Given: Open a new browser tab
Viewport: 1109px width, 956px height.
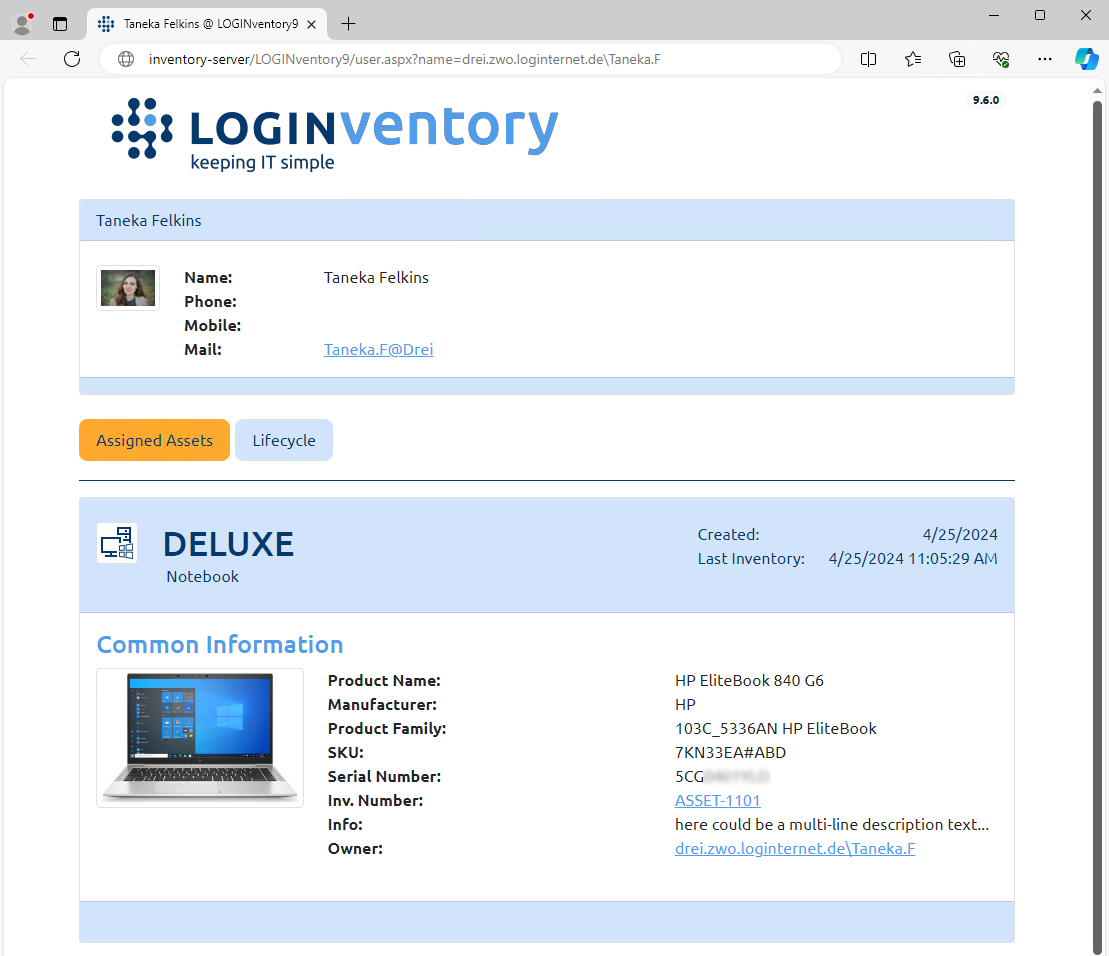Looking at the screenshot, I should click(348, 24).
